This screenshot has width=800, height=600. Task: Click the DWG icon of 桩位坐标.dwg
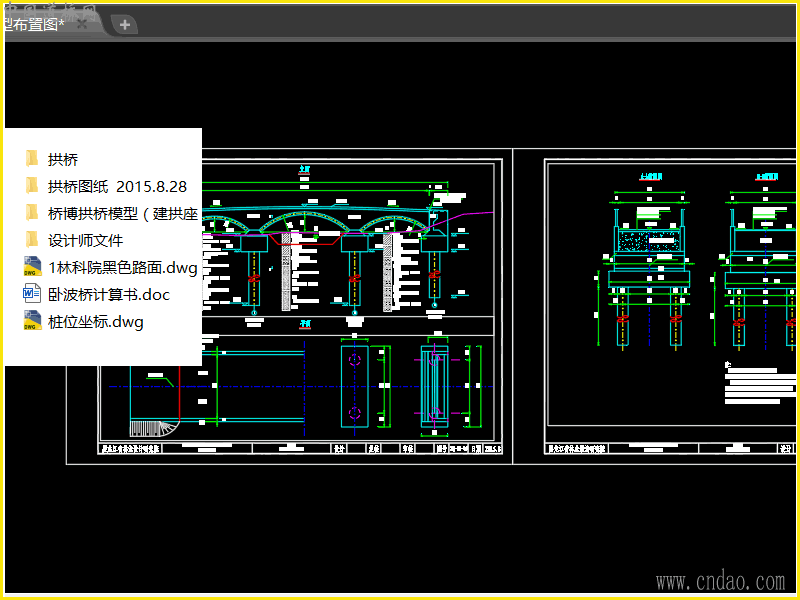(32, 321)
